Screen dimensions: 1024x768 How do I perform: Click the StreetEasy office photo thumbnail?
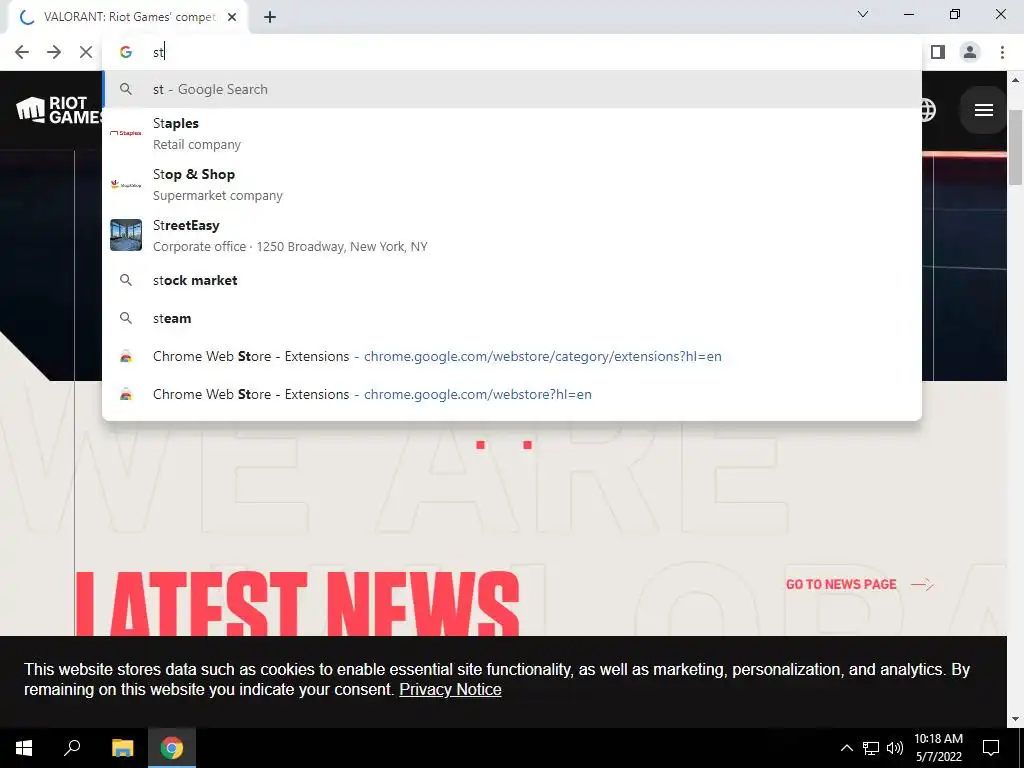[126, 235]
